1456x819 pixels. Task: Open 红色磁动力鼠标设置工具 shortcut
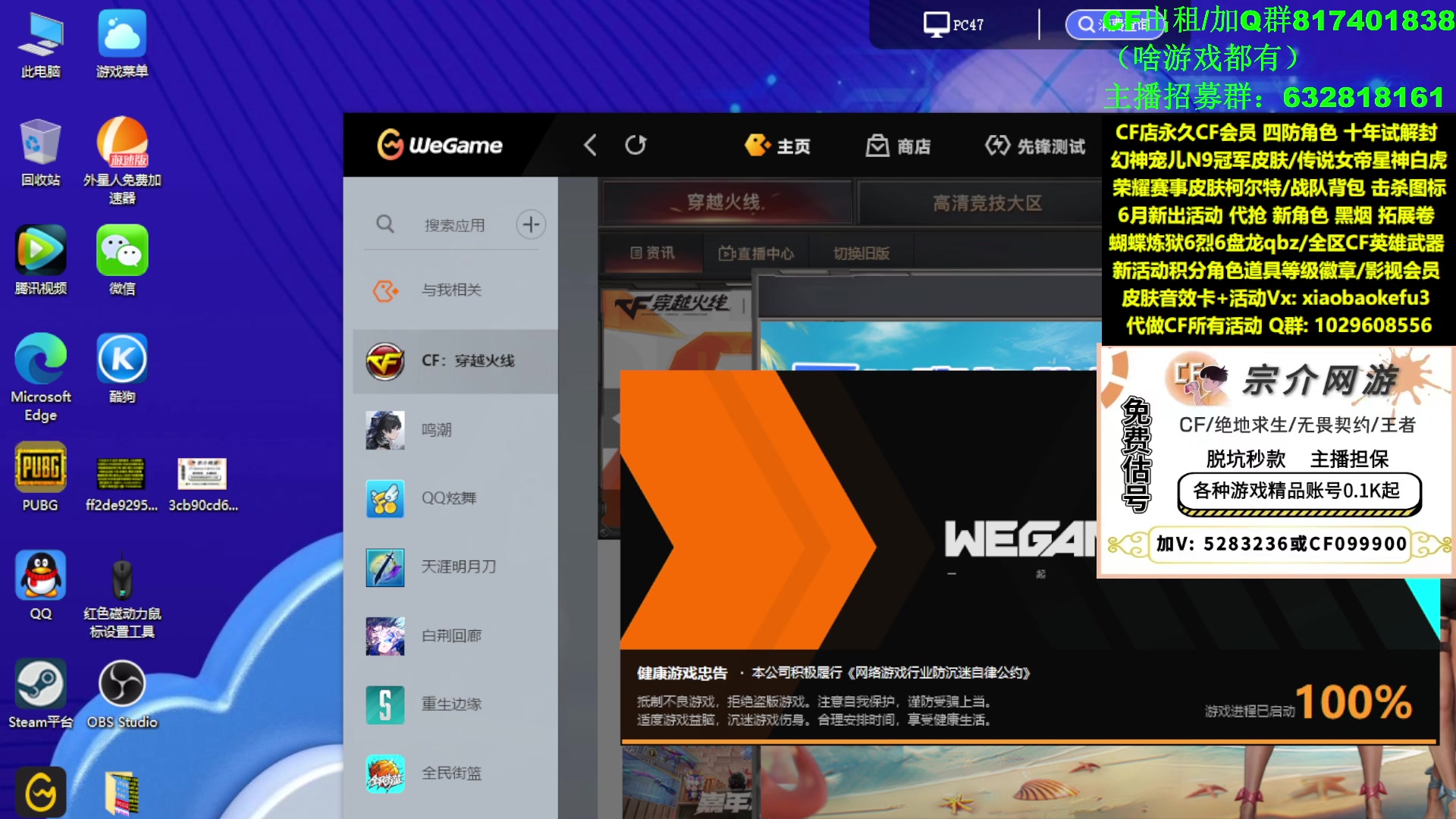122,597
